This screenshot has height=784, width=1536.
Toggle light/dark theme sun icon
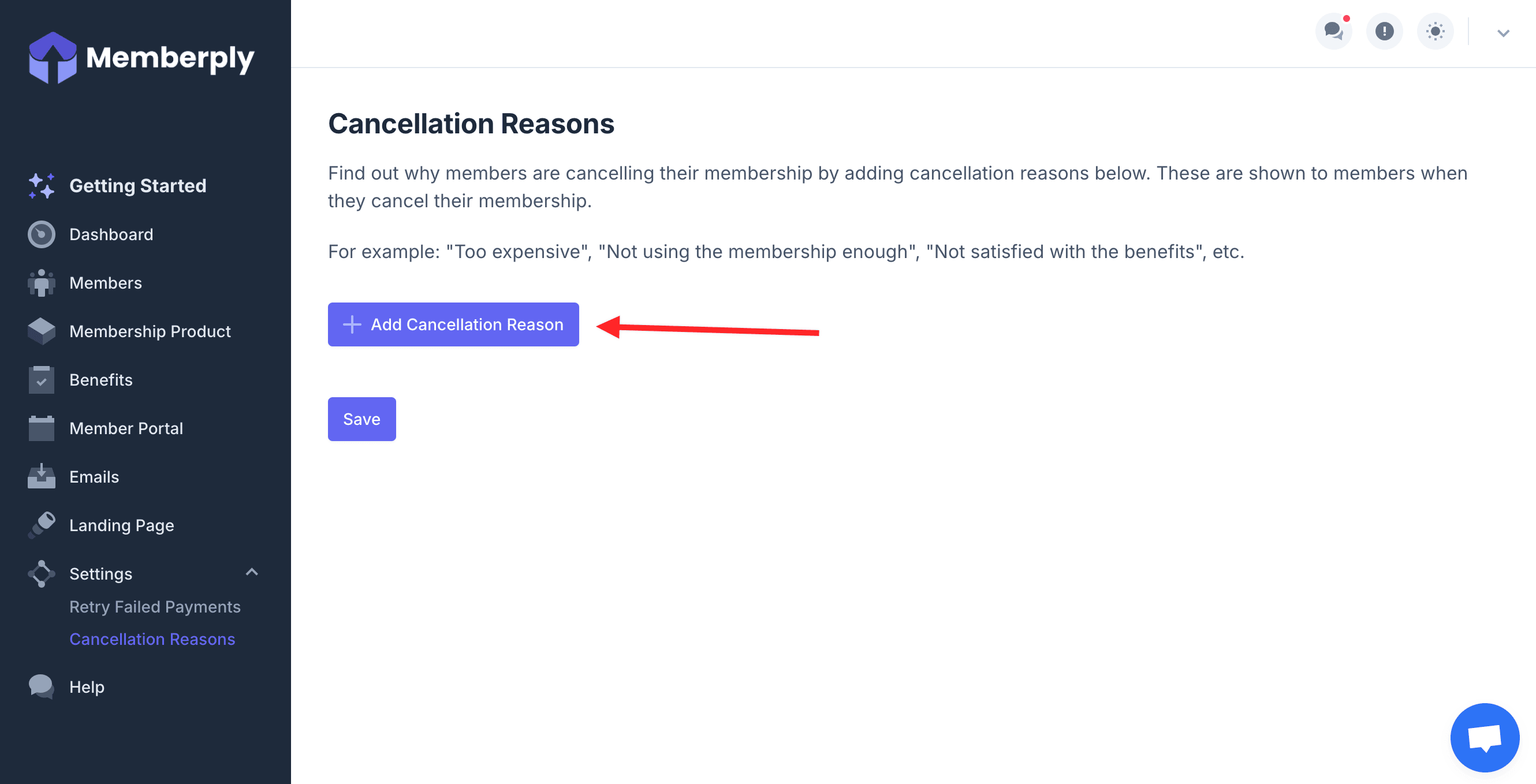click(x=1434, y=31)
